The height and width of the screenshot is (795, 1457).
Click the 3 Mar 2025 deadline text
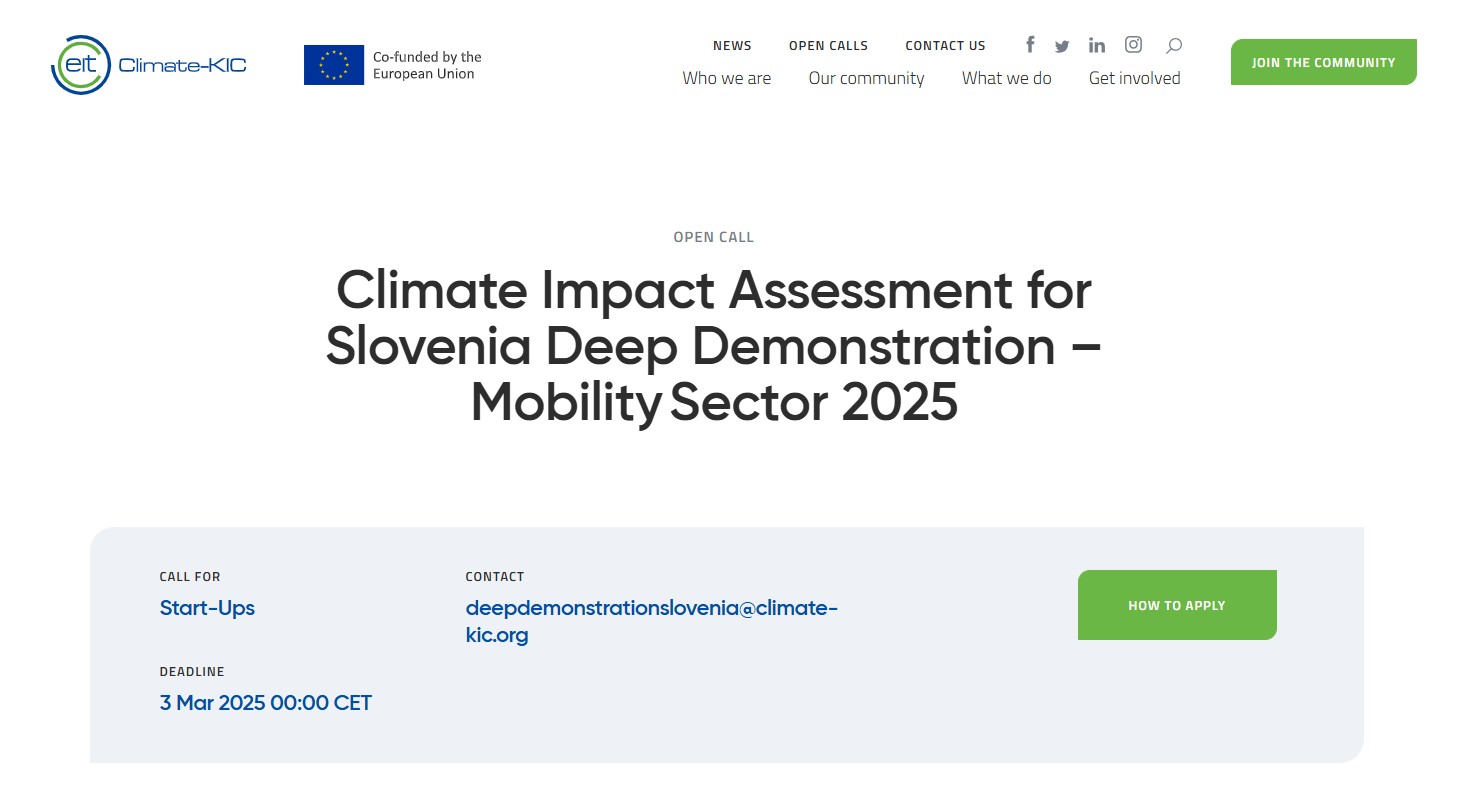point(265,703)
